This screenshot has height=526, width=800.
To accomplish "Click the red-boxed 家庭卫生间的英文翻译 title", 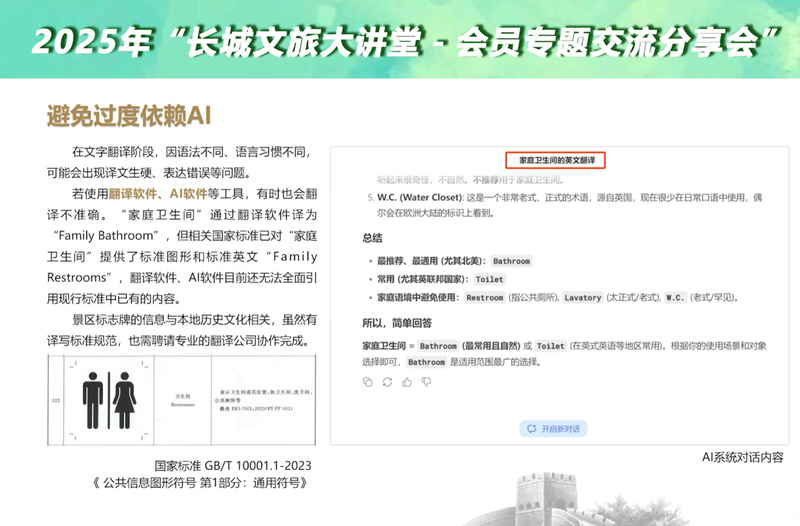I will click(557, 161).
